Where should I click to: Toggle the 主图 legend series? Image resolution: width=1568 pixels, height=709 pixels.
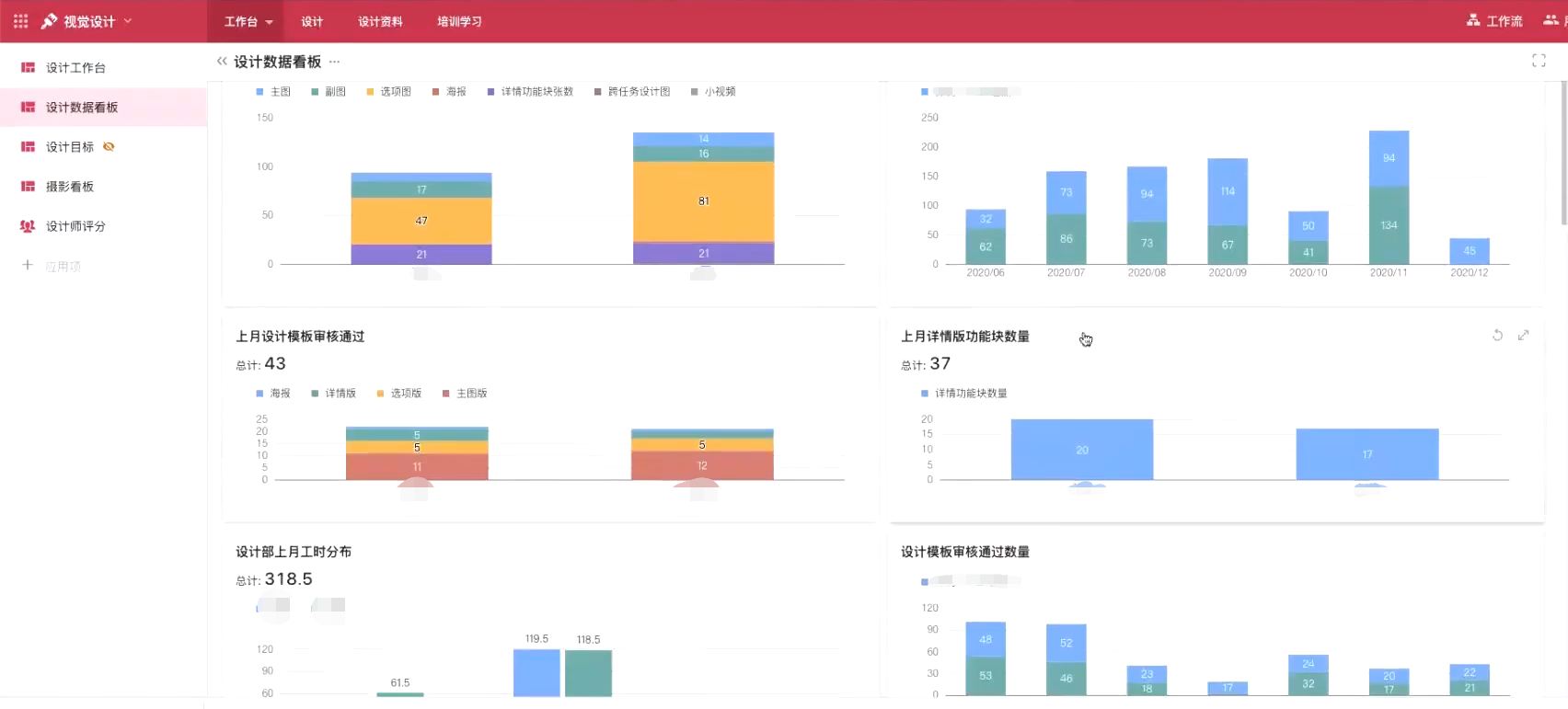[x=273, y=92]
